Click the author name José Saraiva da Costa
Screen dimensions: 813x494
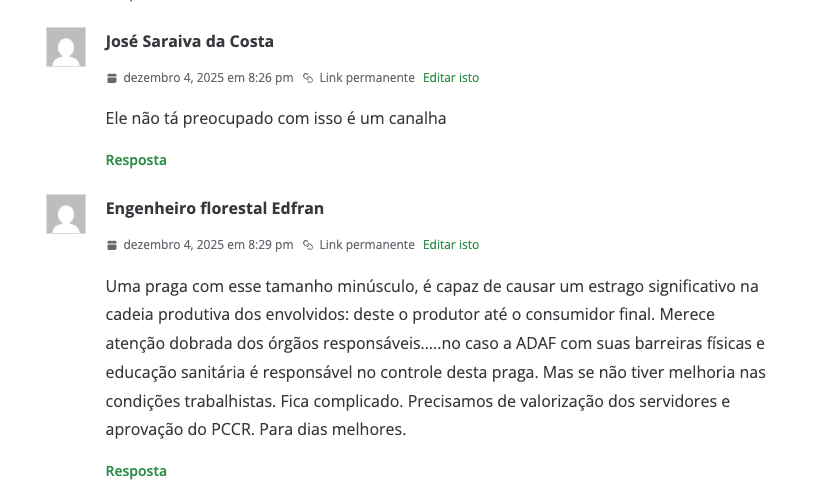pyautogui.click(x=189, y=41)
